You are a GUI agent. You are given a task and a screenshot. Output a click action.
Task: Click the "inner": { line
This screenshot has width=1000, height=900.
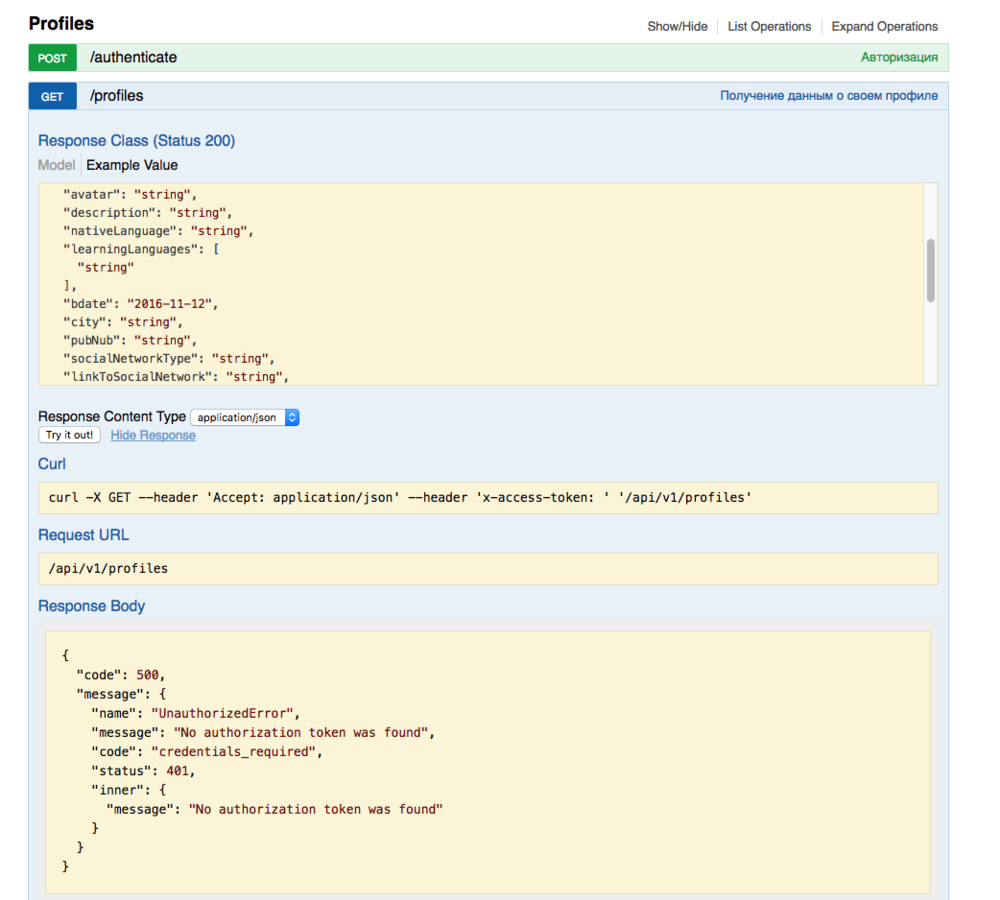[x=129, y=790]
